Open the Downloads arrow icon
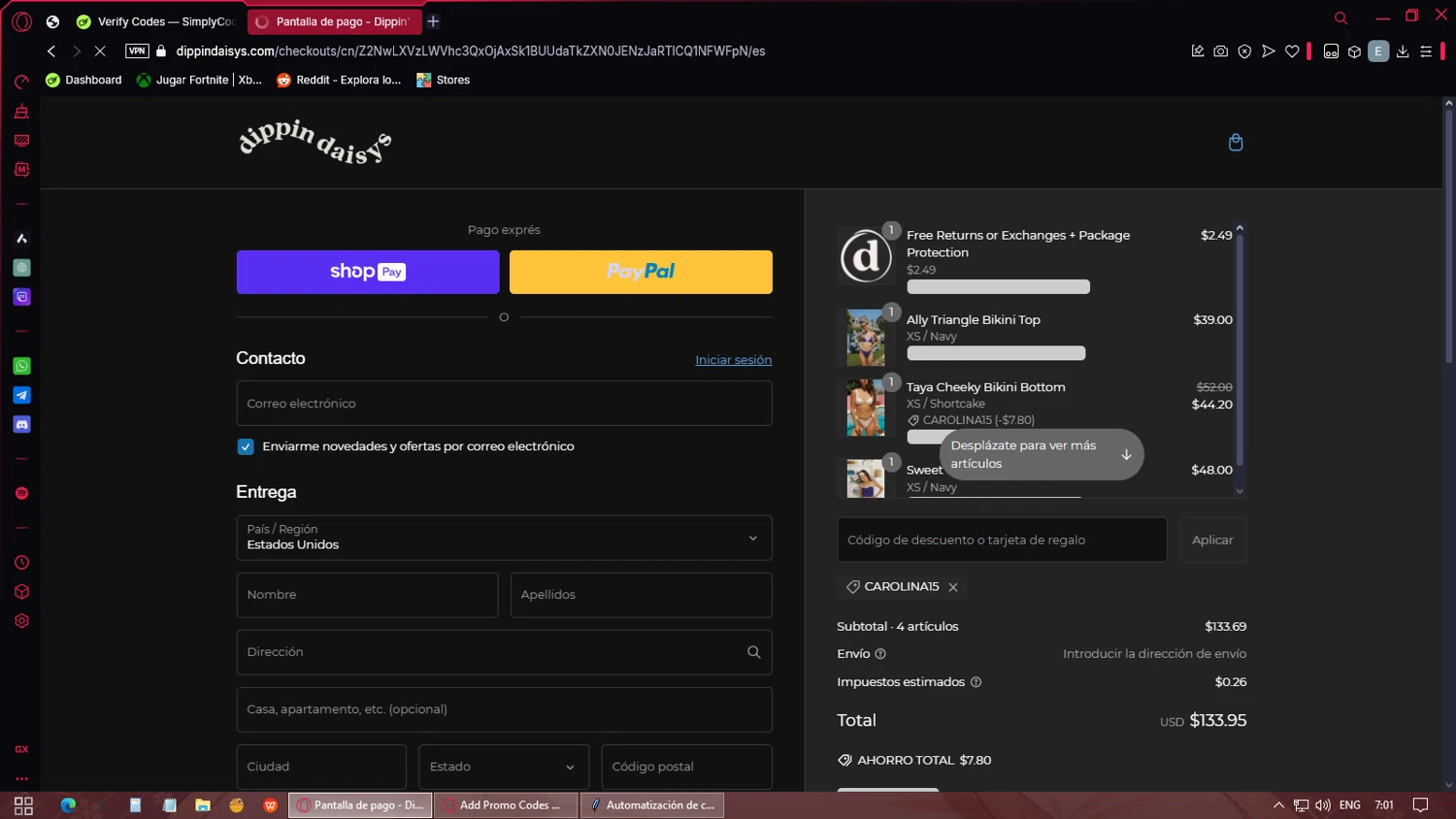 tap(1403, 51)
